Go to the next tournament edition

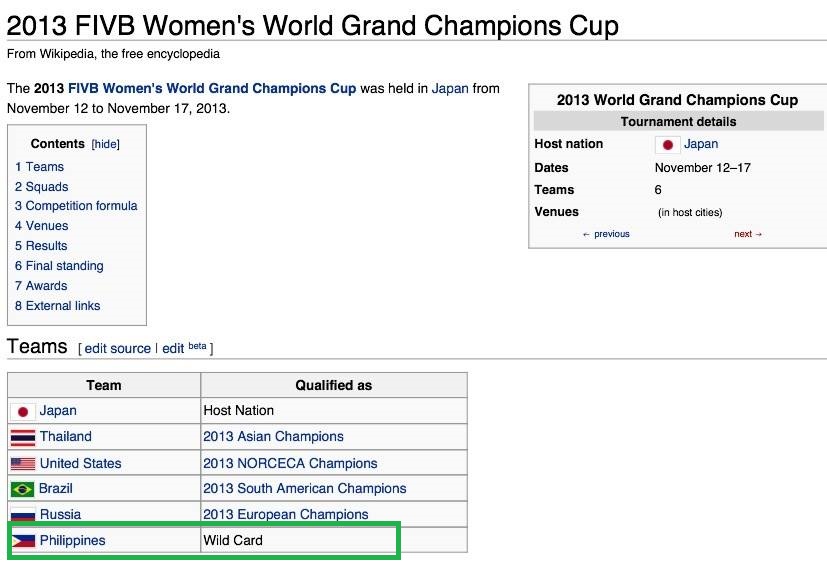click(x=748, y=234)
